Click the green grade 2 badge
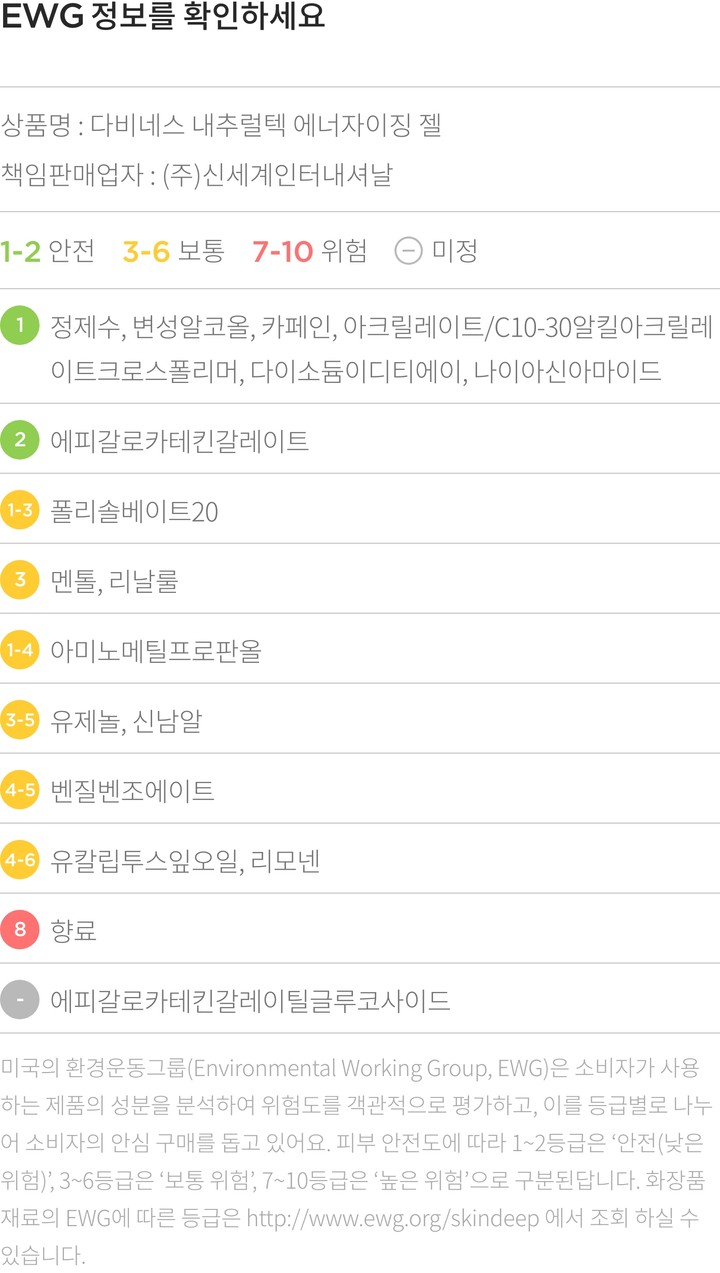 (19, 440)
